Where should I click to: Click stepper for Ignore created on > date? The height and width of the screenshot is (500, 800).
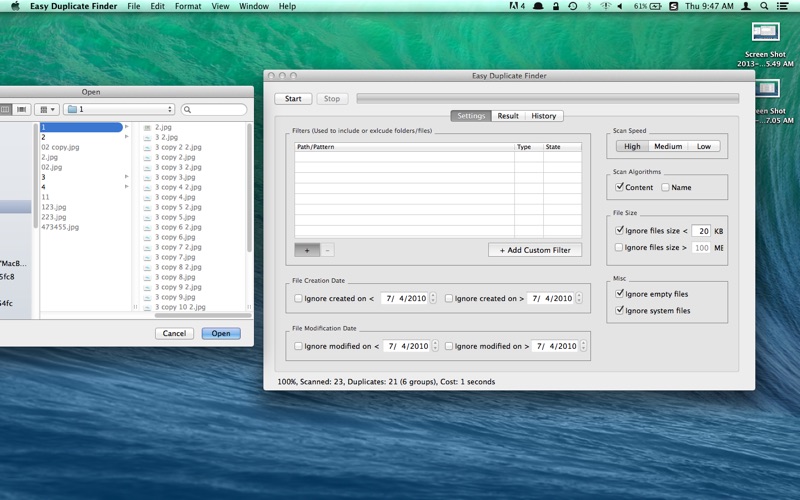pyautogui.click(x=579, y=298)
